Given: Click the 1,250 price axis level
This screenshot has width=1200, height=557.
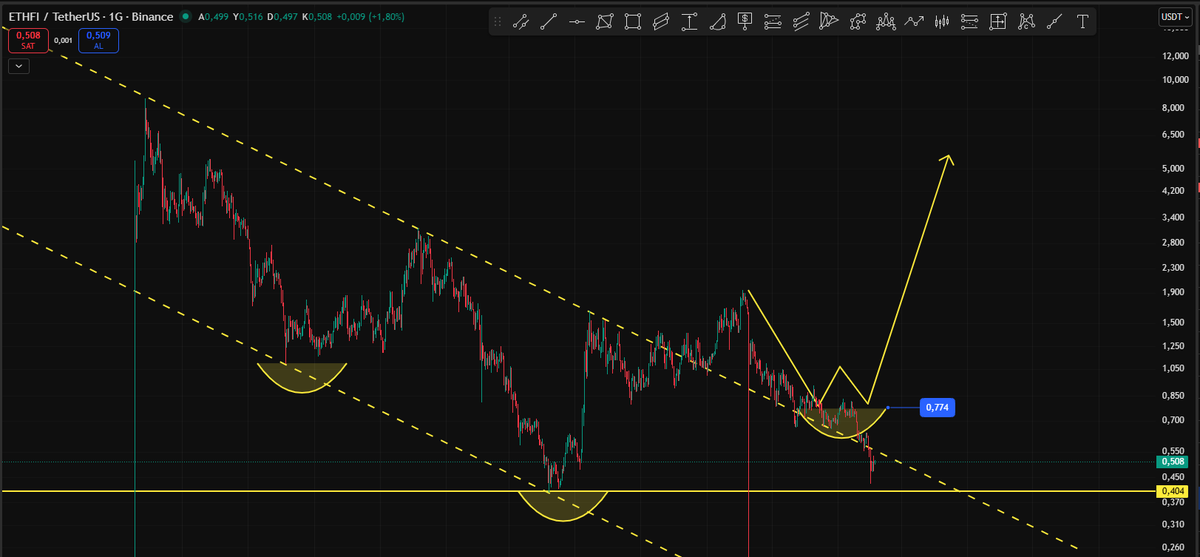Looking at the screenshot, I should [1172, 345].
